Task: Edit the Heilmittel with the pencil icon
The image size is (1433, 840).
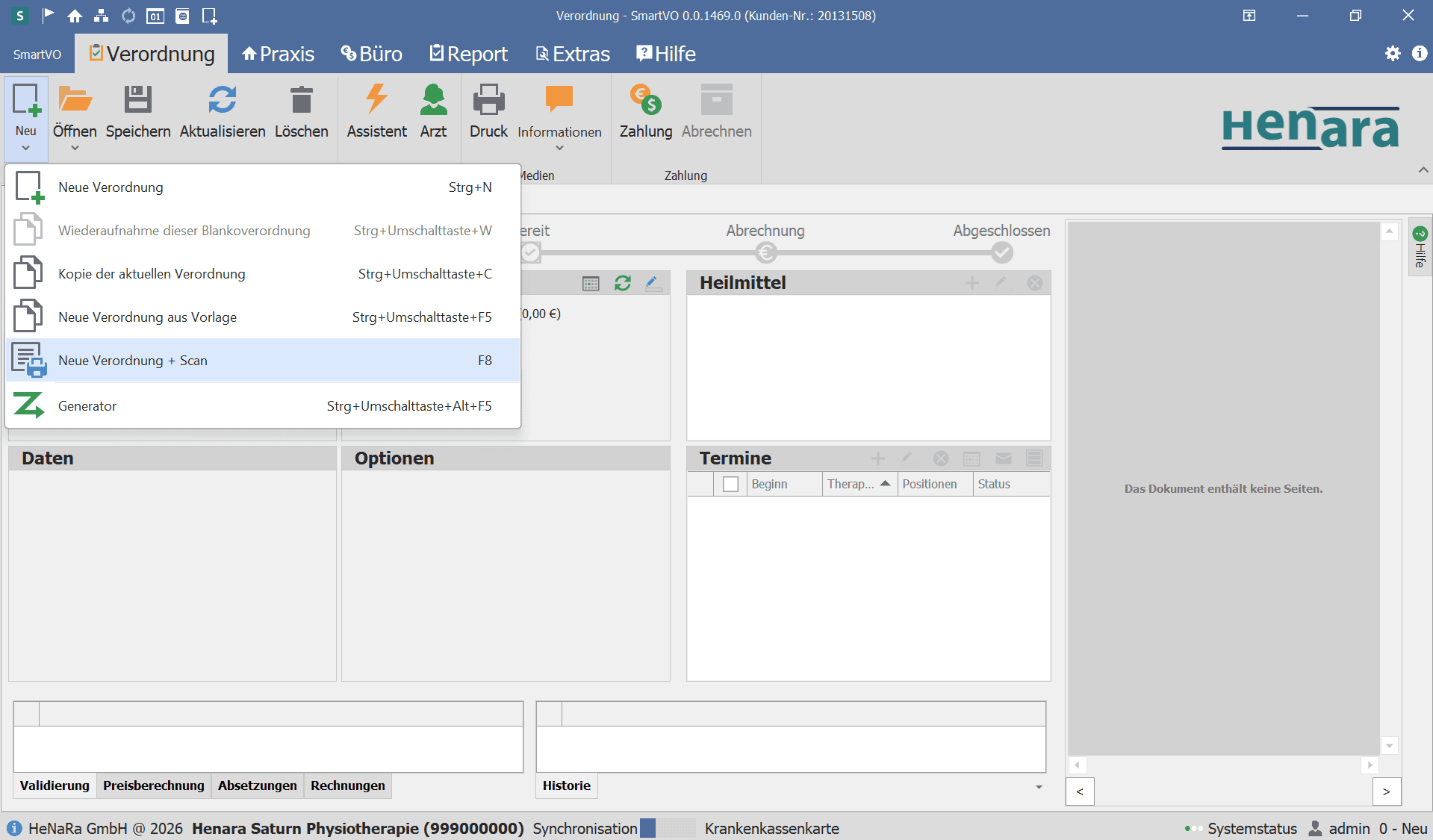Action: [1001, 283]
